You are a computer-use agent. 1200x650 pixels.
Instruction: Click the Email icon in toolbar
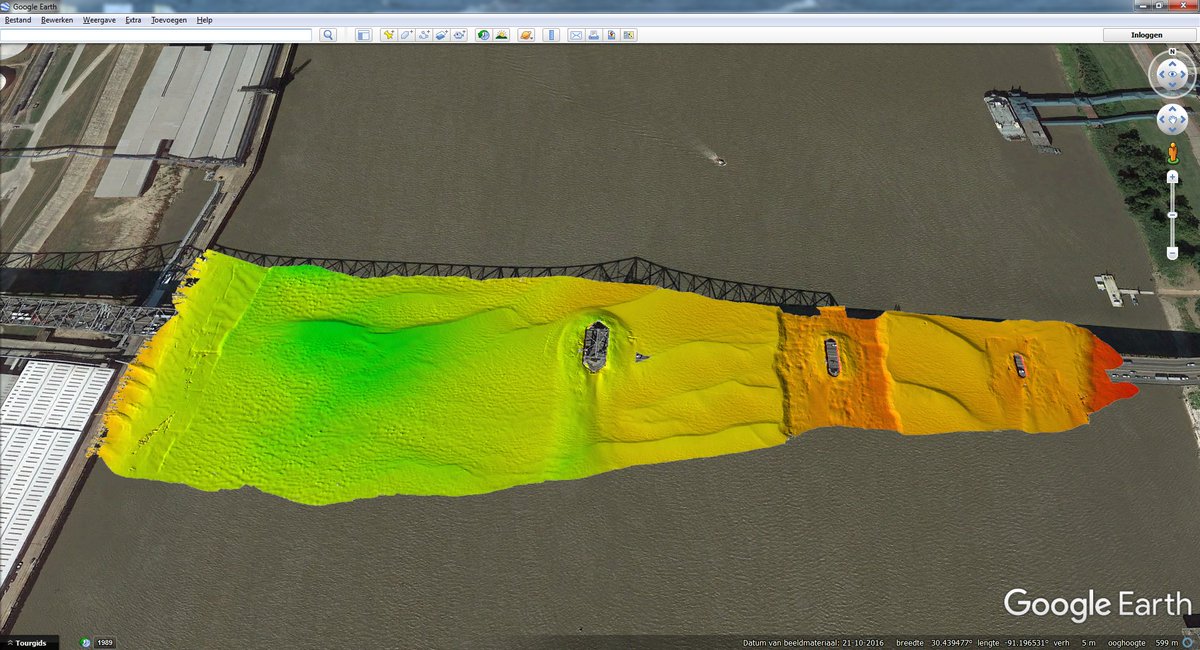point(576,35)
